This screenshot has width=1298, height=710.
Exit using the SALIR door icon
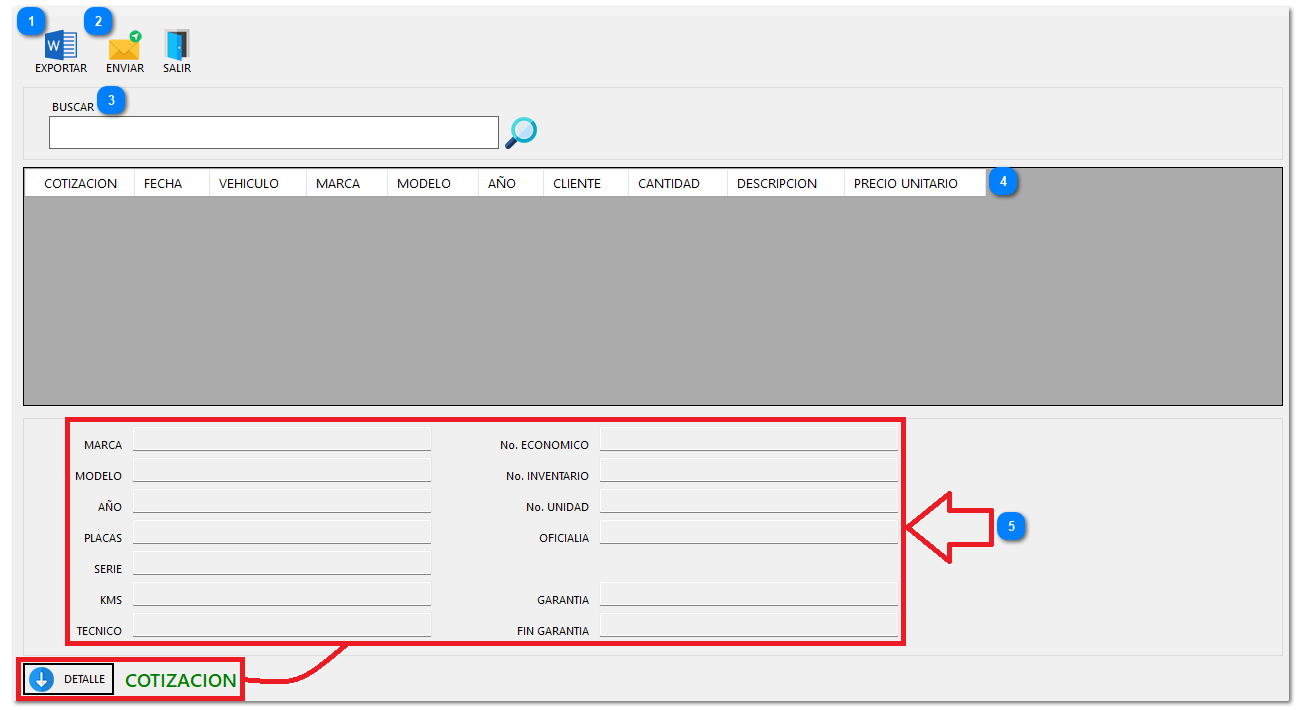click(177, 45)
